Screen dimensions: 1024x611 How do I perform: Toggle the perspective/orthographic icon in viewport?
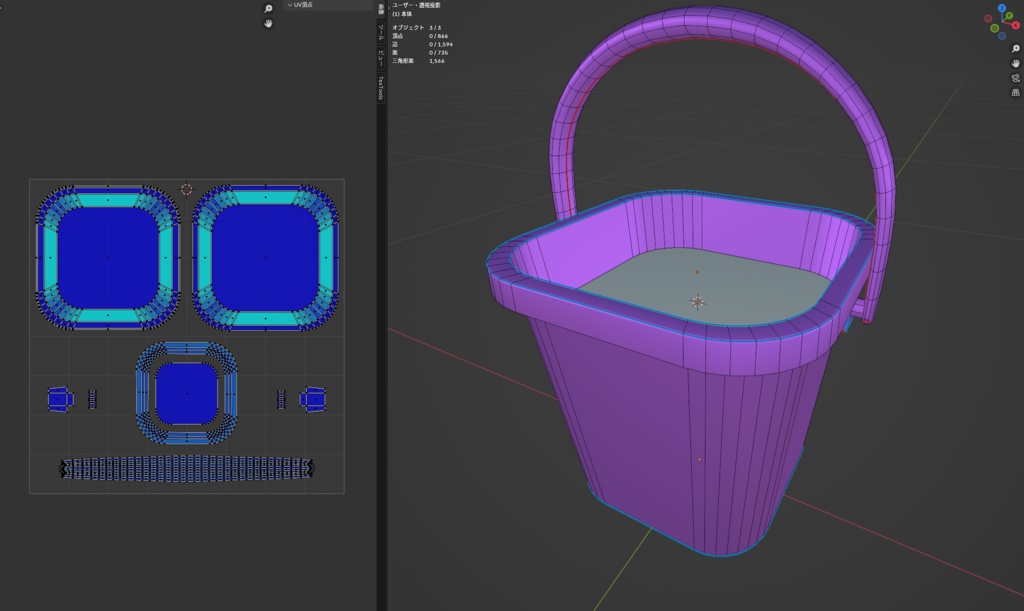[x=1015, y=92]
